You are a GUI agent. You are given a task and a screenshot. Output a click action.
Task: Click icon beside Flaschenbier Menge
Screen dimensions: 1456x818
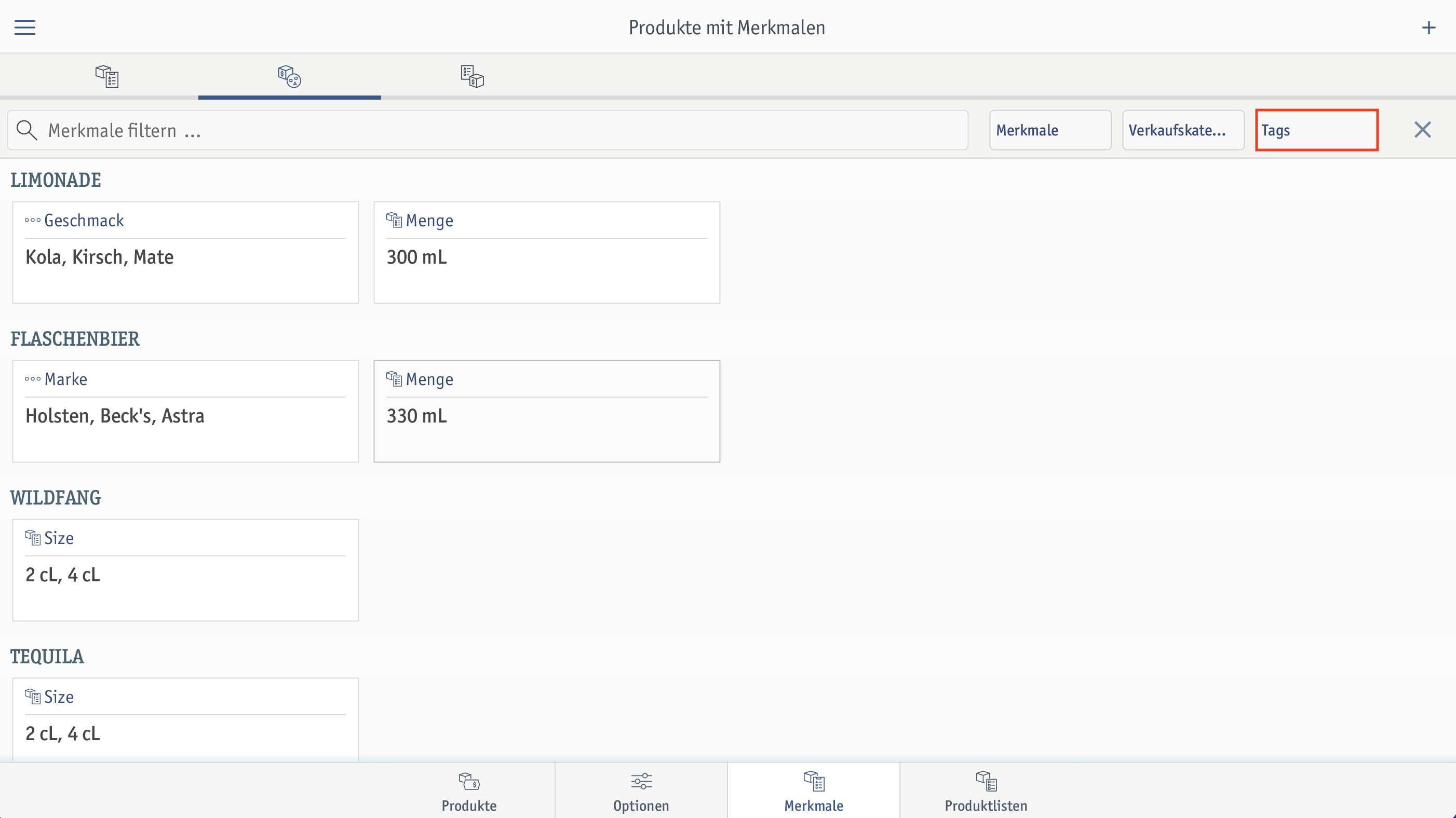point(394,378)
